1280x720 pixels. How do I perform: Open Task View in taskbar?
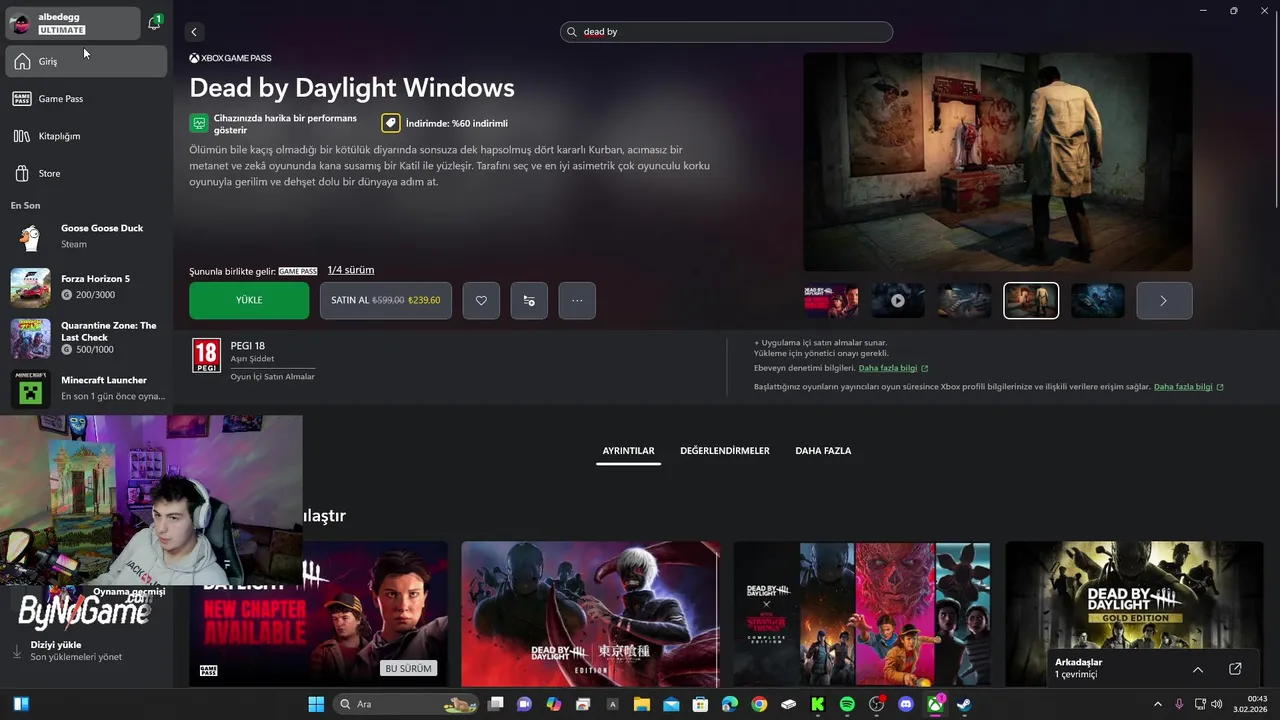pos(495,704)
